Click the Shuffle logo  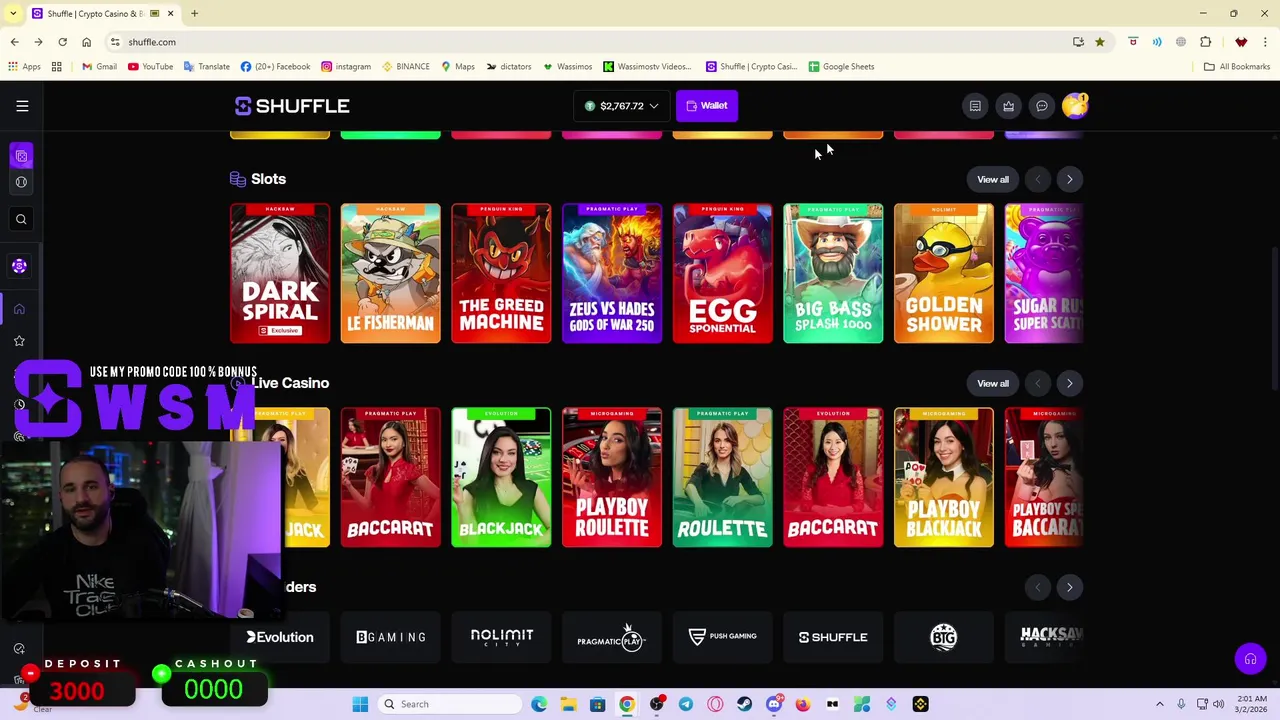(x=292, y=106)
